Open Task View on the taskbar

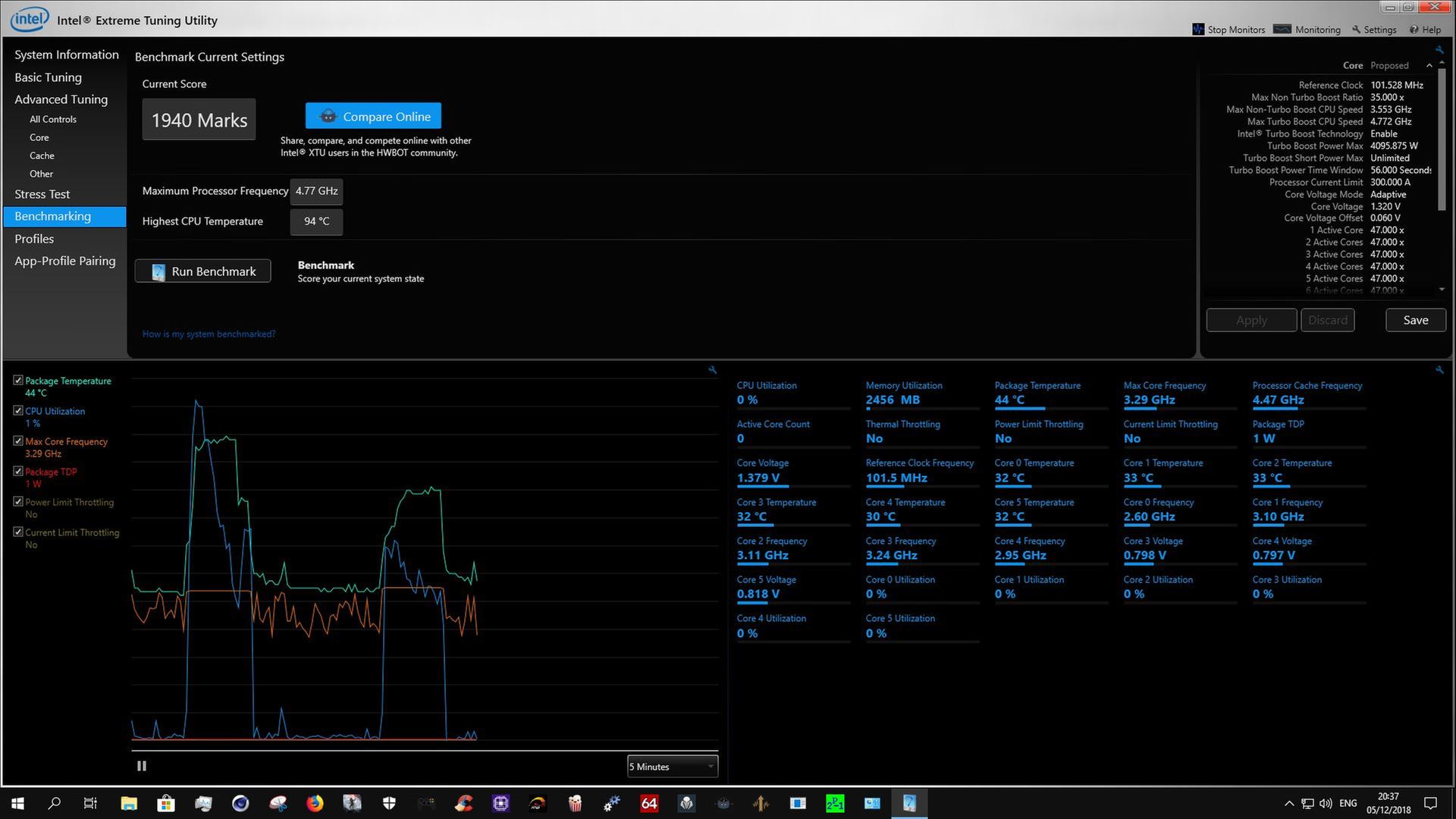click(x=90, y=803)
